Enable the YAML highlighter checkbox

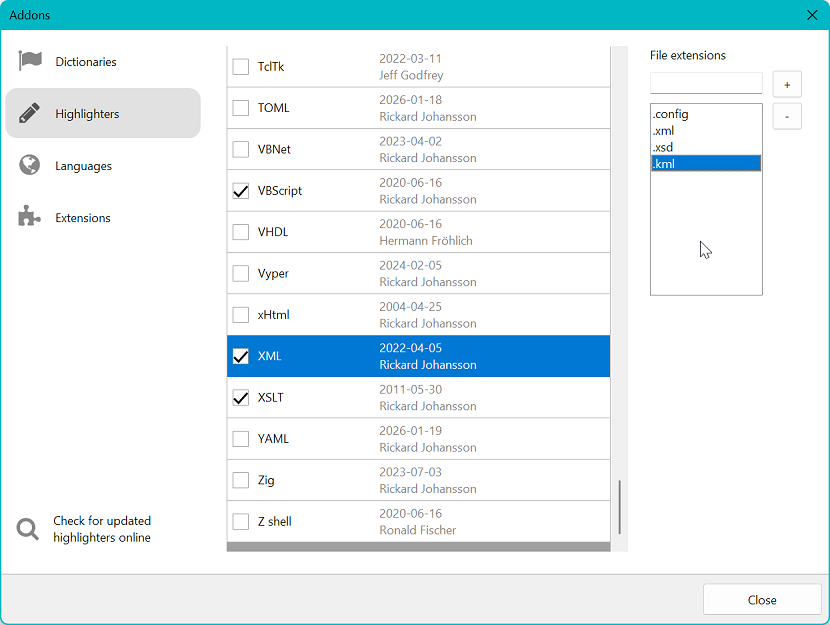[241, 439]
